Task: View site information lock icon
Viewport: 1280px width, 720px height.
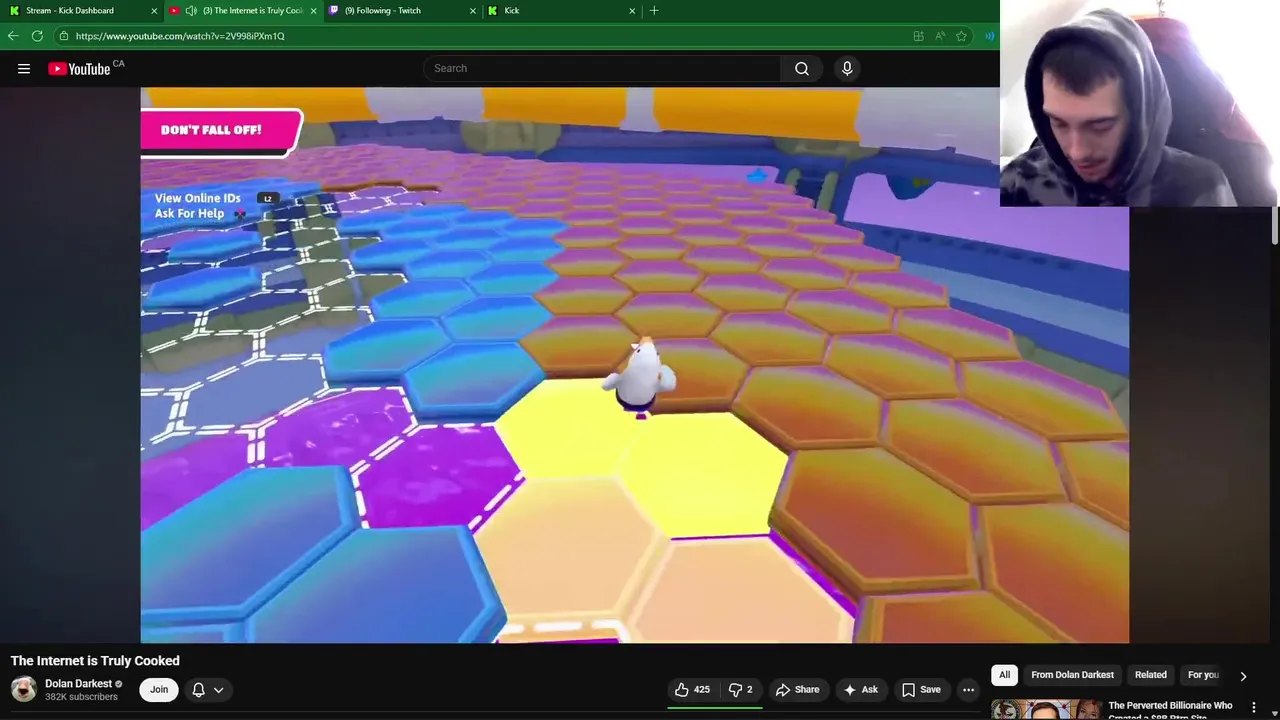Action: click(64, 36)
